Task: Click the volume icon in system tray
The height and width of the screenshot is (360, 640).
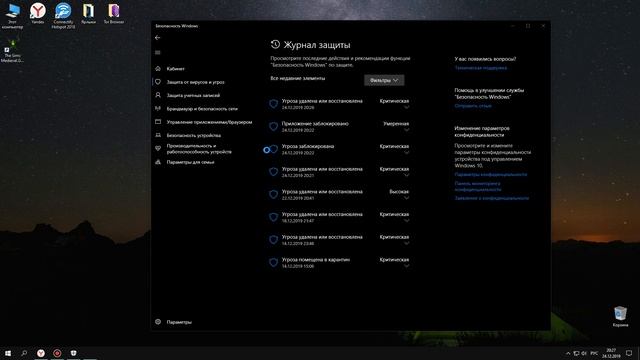Action: [584, 353]
